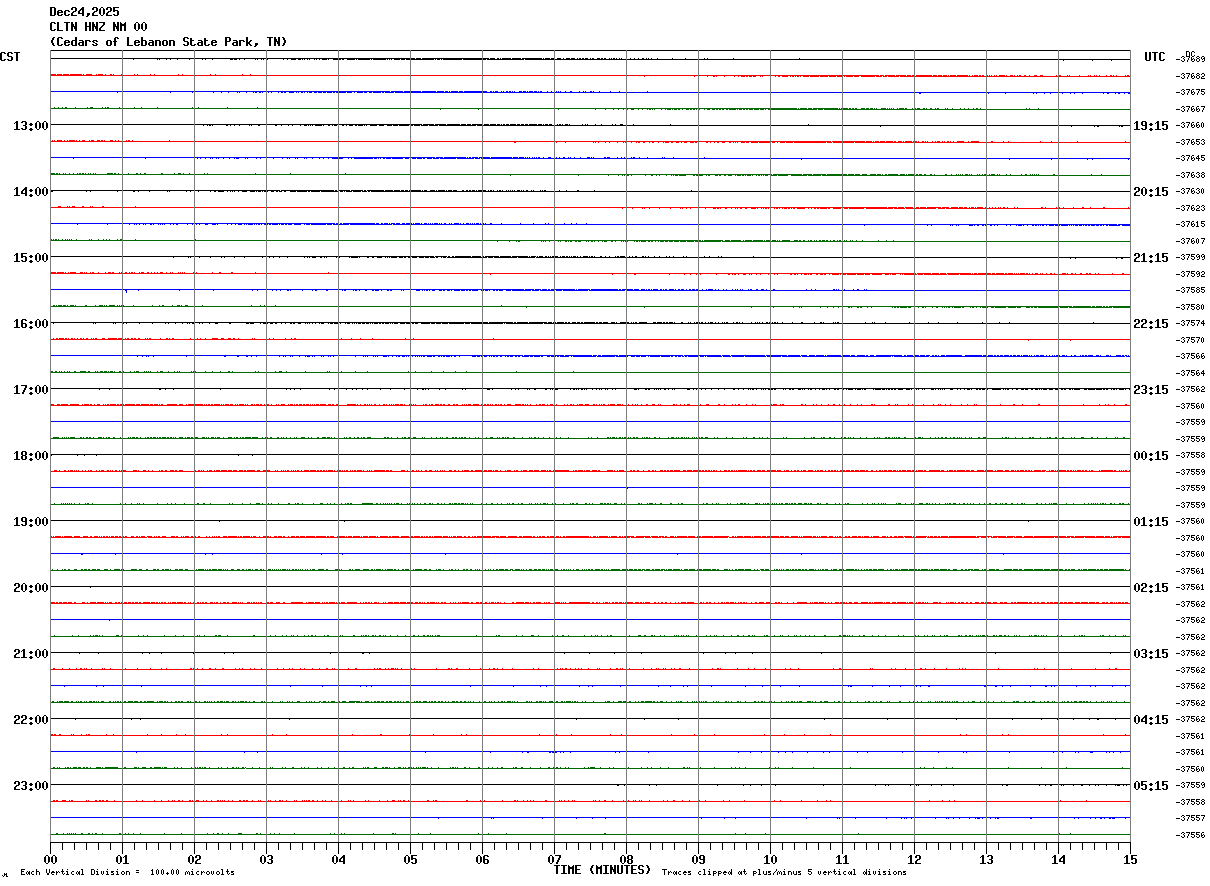Click the "20:15" UTC time label
Viewport: 1210px width, 886px height.
click(x=1150, y=192)
